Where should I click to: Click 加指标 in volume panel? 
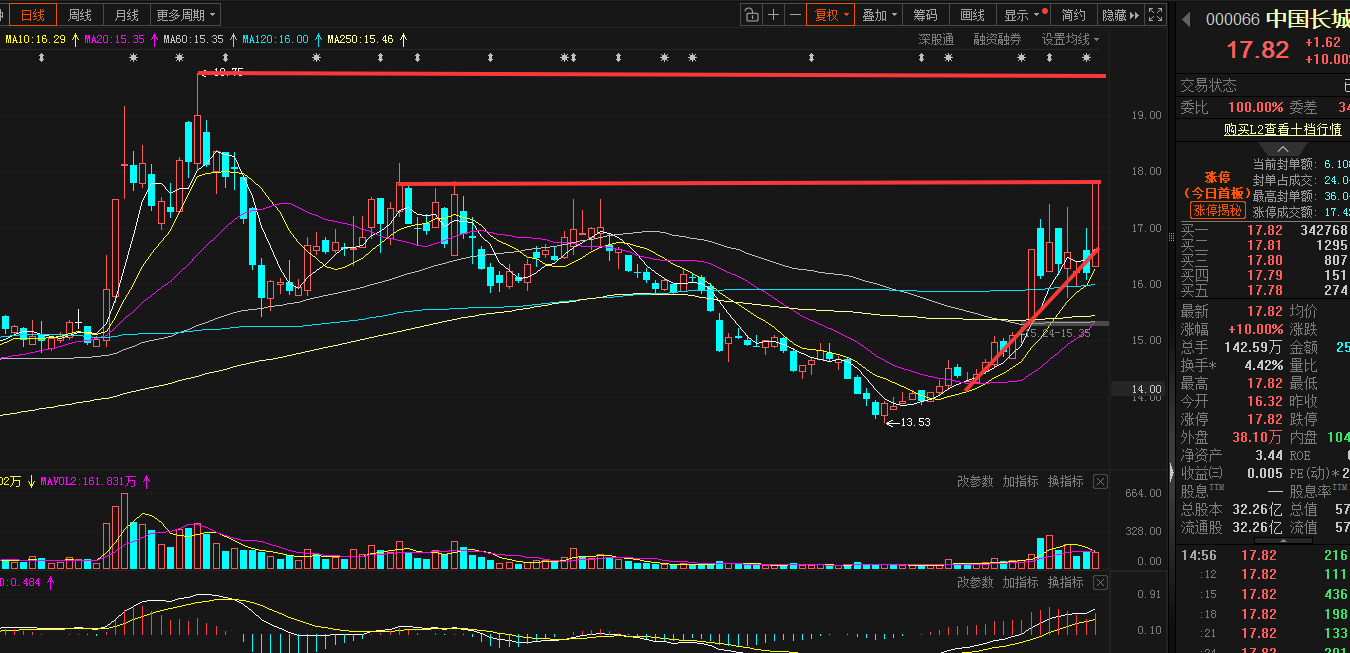1021,482
